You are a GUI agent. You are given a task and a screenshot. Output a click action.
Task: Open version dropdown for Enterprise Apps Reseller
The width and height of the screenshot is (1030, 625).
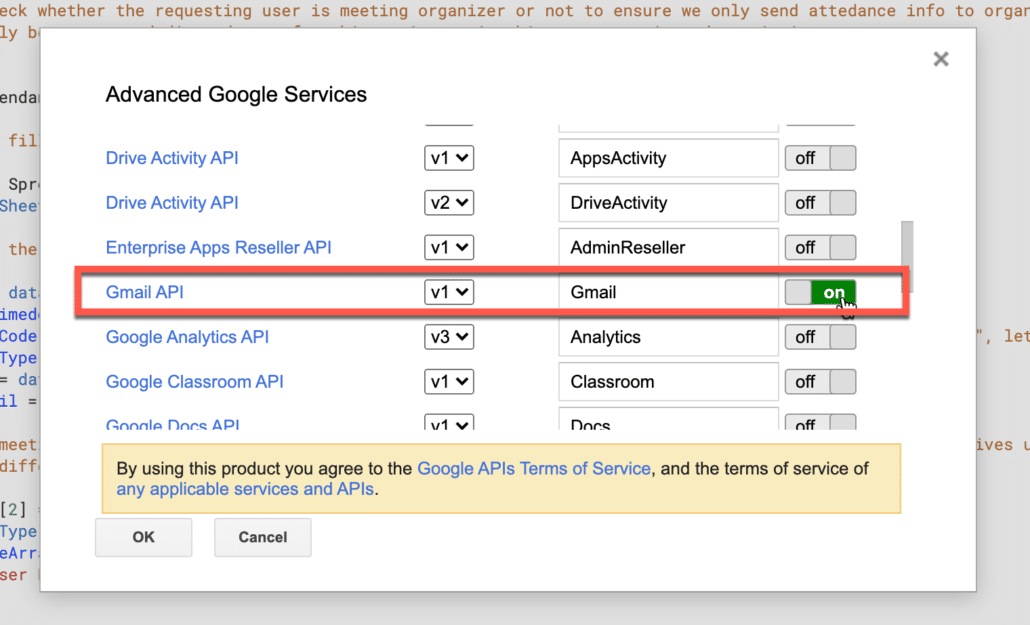click(449, 248)
